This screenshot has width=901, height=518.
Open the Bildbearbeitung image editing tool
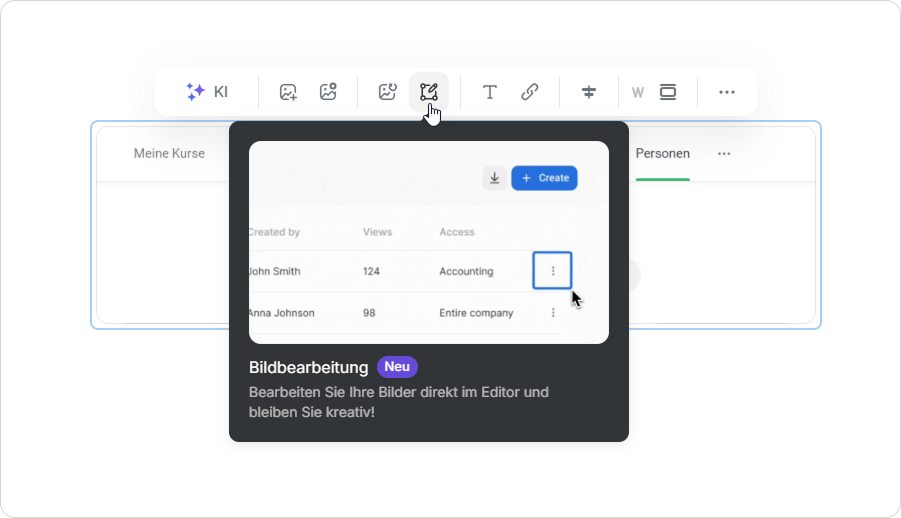tap(429, 92)
